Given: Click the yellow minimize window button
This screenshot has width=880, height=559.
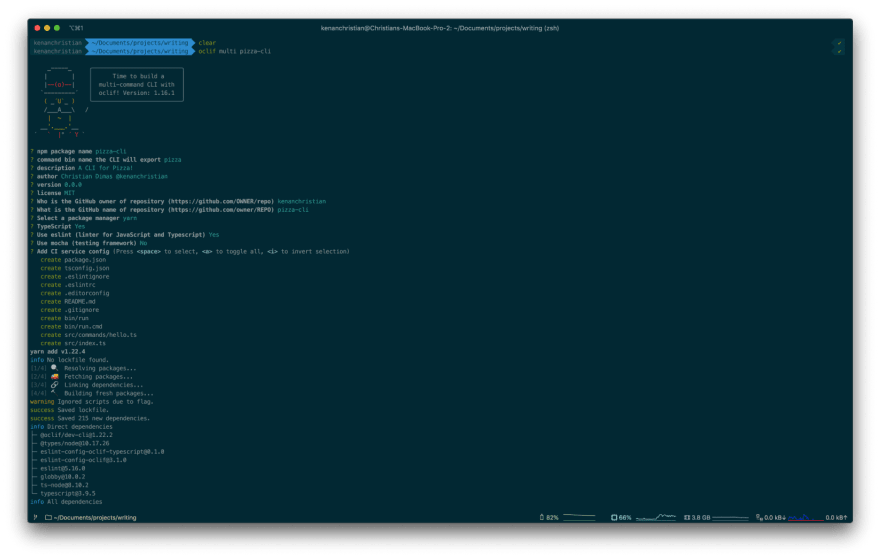Looking at the screenshot, I should coord(47,28).
